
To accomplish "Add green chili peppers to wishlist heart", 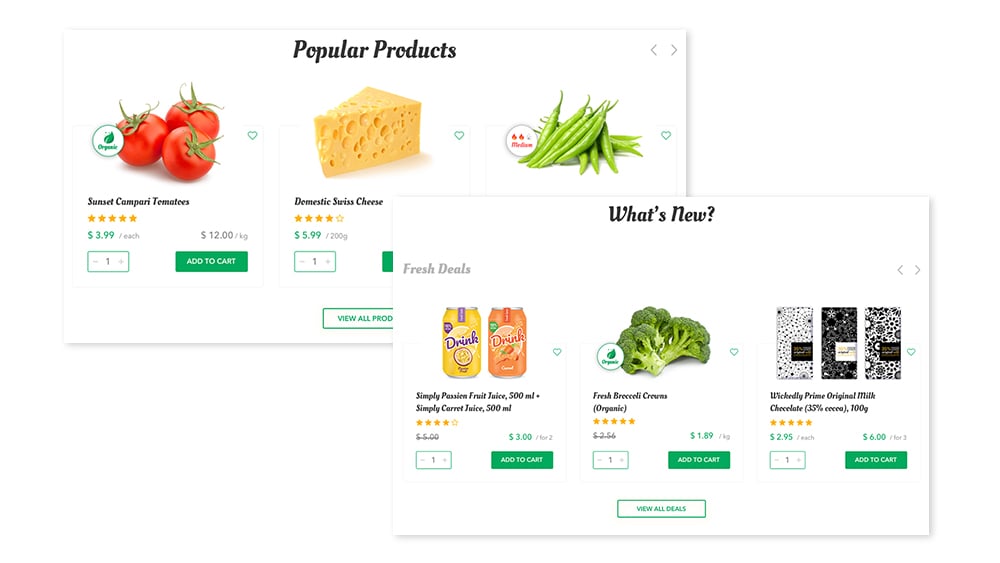I will [665, 135].
